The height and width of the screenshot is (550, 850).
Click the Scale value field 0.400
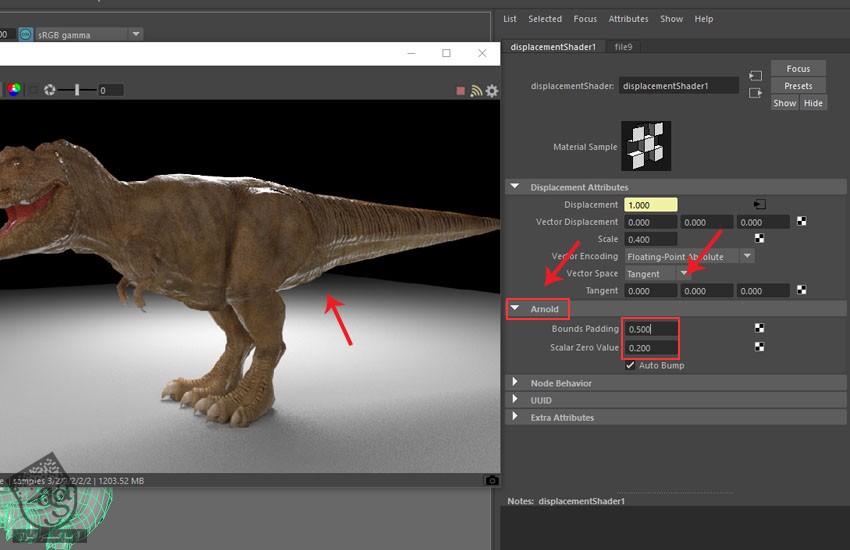coord(651,239)
